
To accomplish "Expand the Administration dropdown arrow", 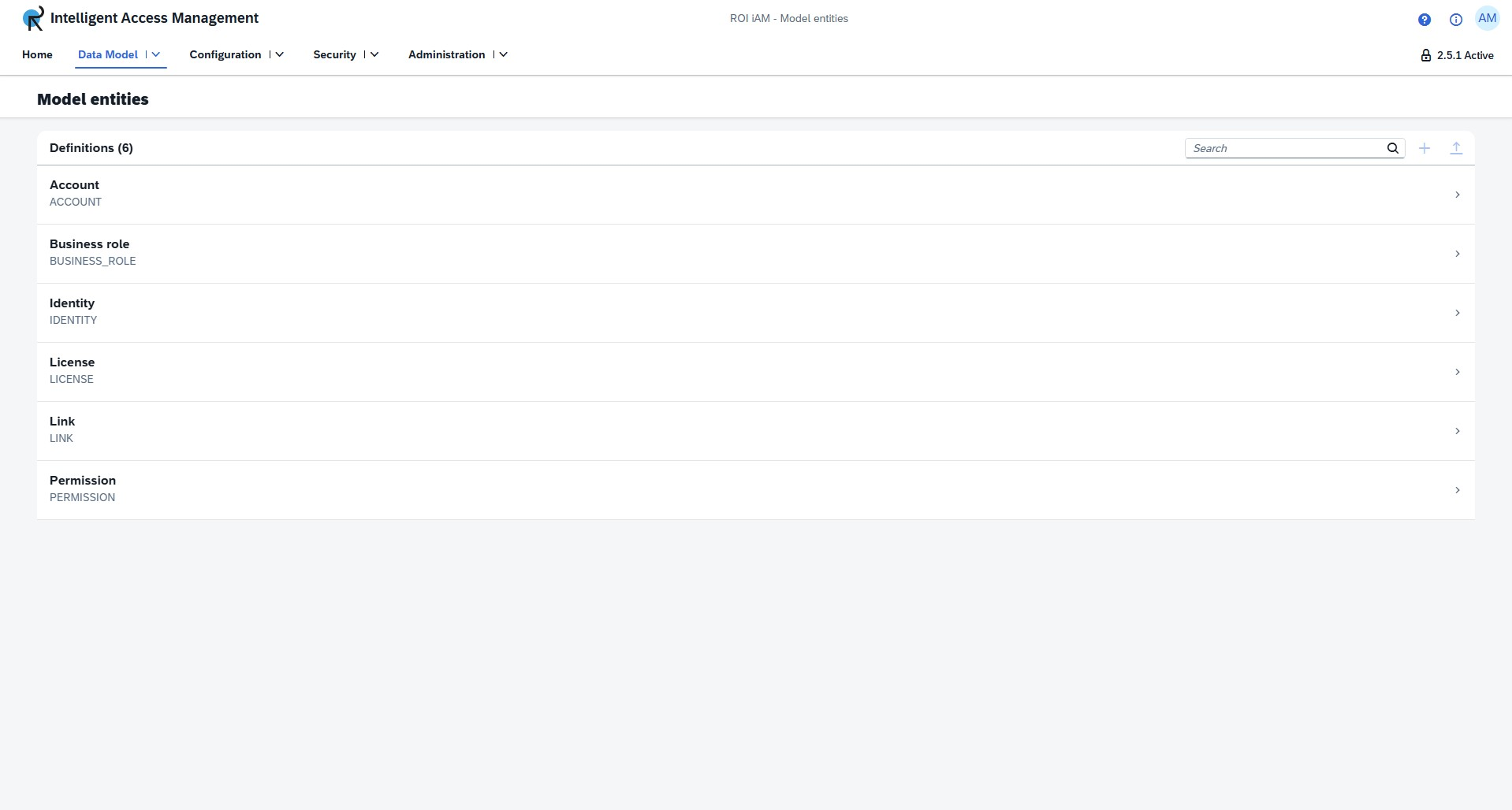I will click(x=503, y=54).
